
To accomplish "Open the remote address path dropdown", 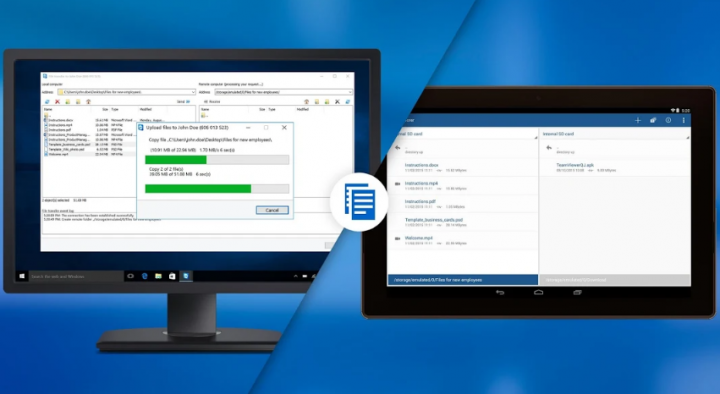I will click(x=350, y=92).
